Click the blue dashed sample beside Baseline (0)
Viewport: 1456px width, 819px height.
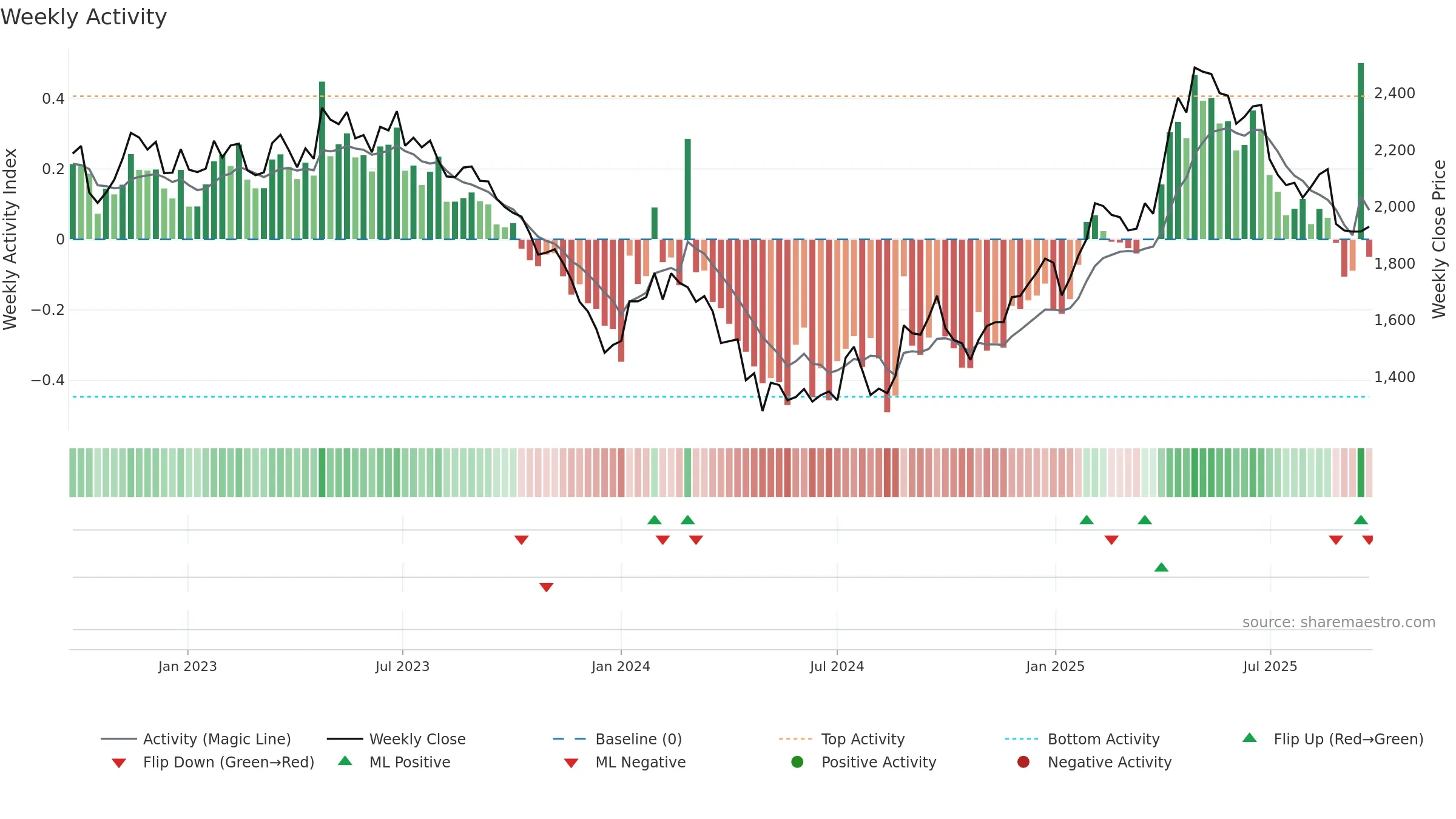570,739
